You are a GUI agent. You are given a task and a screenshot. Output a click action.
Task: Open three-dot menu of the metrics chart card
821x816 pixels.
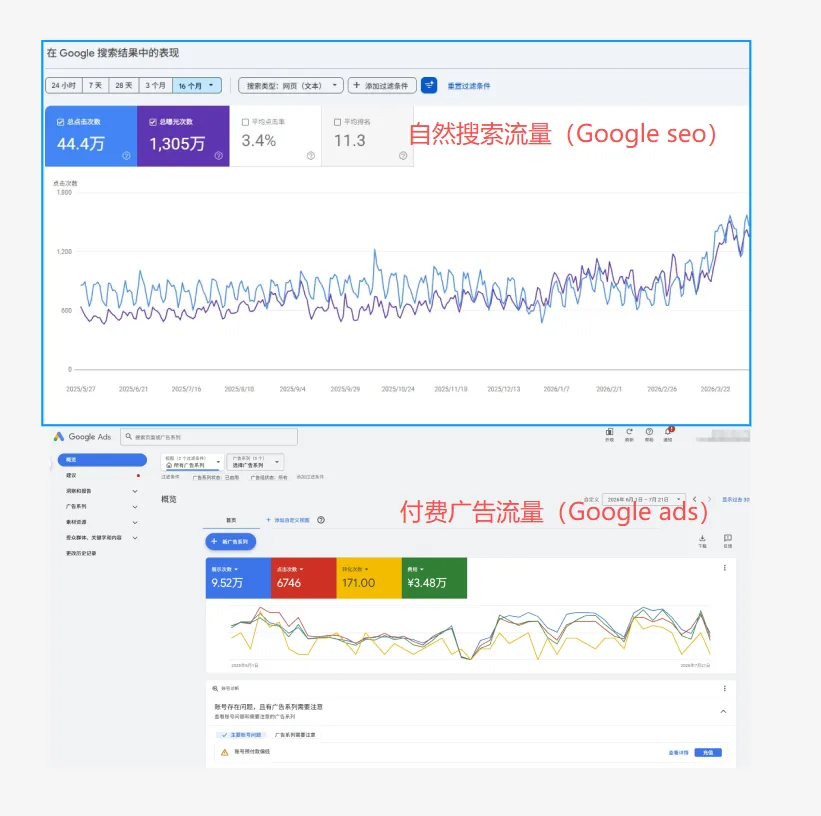tap(725, 568)
